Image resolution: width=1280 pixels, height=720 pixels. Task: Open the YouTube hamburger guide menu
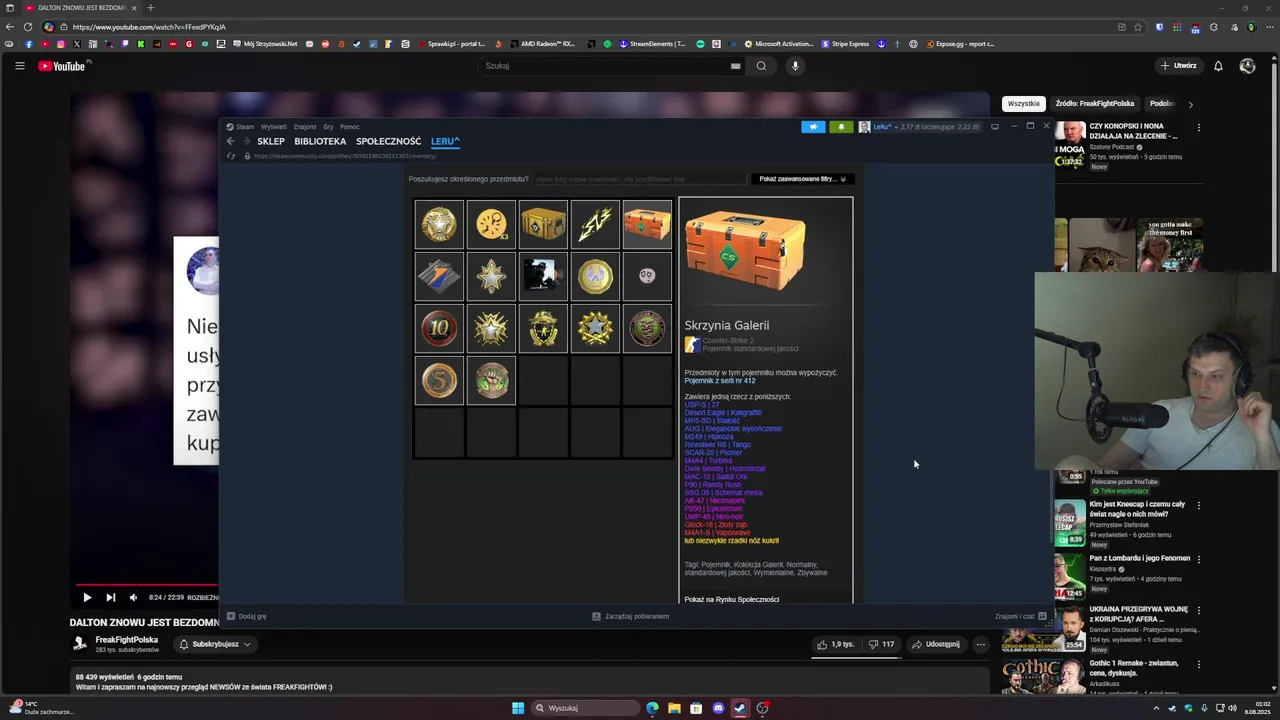[x=19, y=66]
